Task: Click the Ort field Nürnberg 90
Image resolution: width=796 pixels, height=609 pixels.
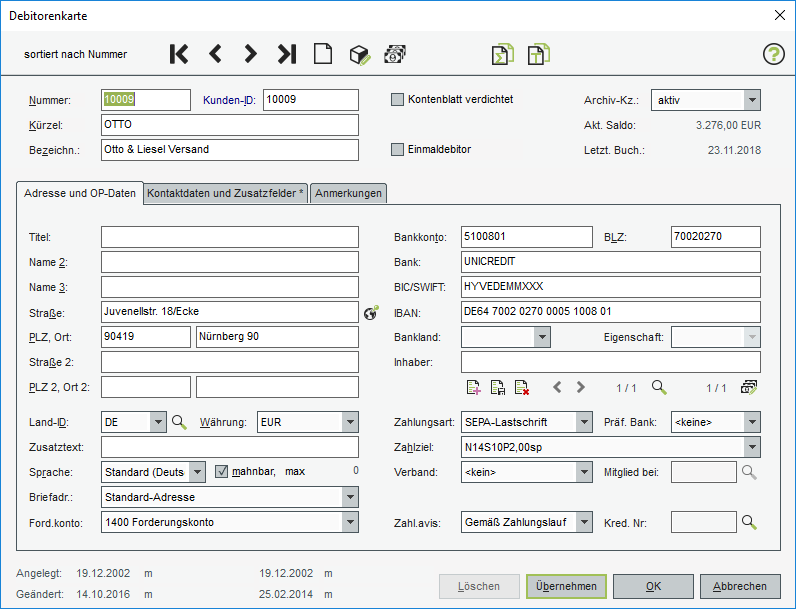Action: pos(277,337)
